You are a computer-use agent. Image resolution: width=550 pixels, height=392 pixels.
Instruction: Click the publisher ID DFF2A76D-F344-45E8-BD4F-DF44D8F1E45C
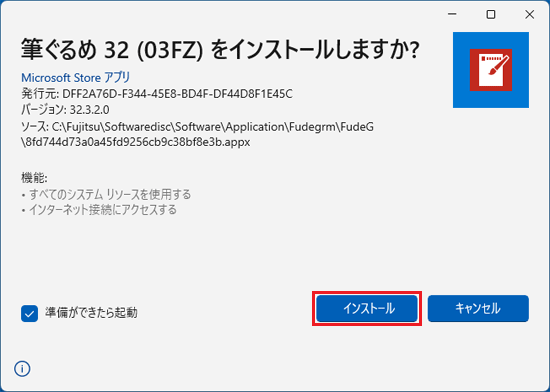point(177,94)
